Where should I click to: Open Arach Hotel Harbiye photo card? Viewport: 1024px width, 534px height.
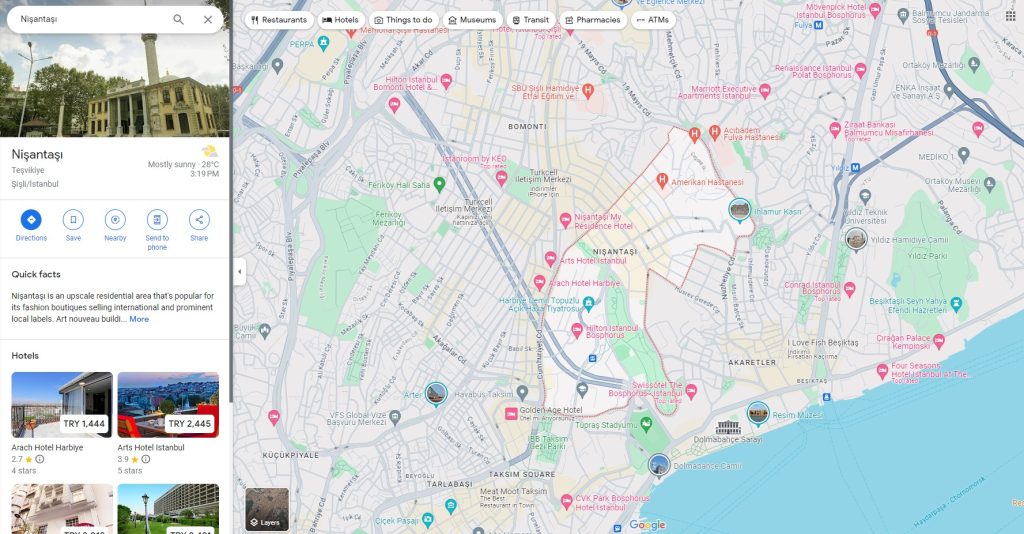click(x=62, y=405)
